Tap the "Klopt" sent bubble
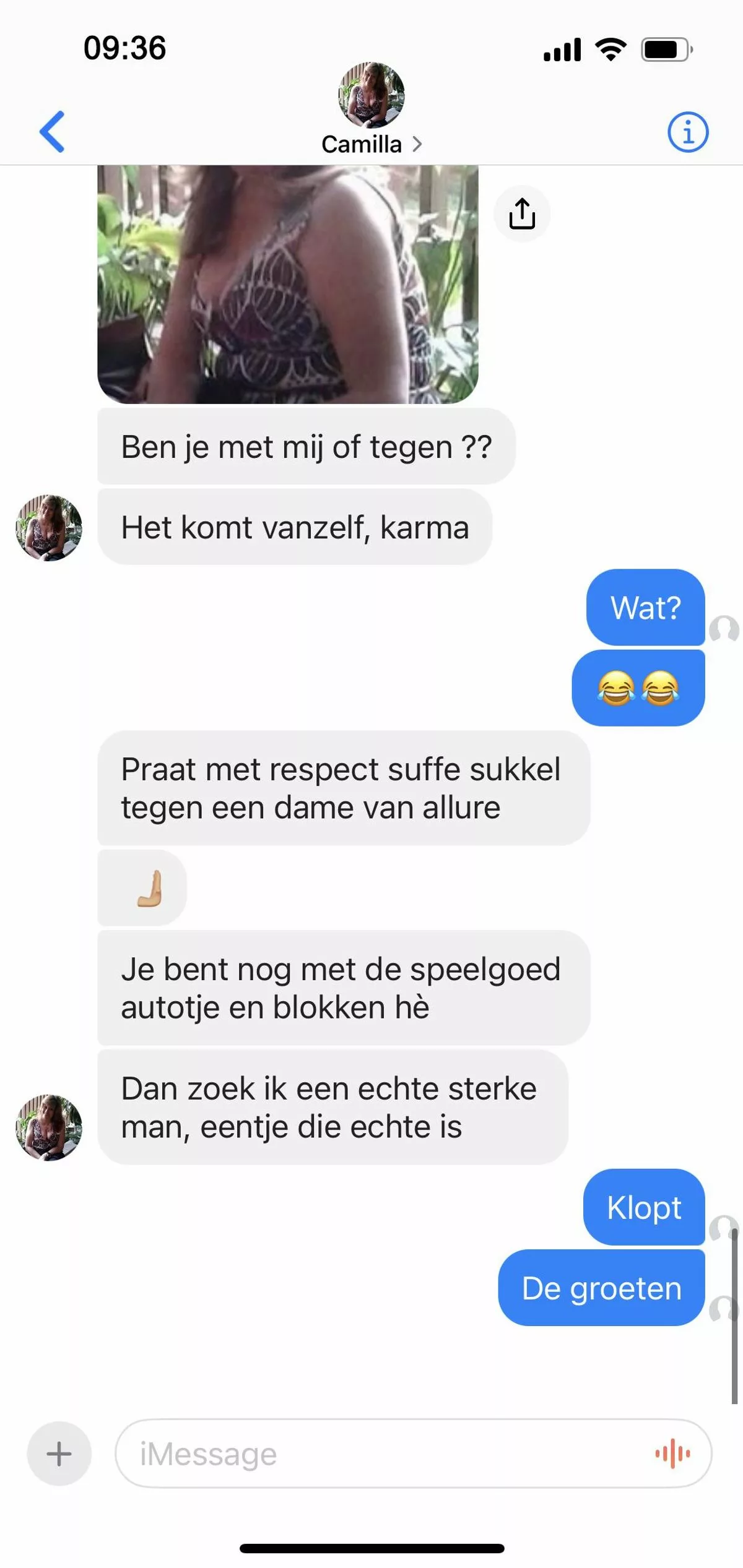This screenshot has height=1568, width=743. click(x=644, y=1207)
